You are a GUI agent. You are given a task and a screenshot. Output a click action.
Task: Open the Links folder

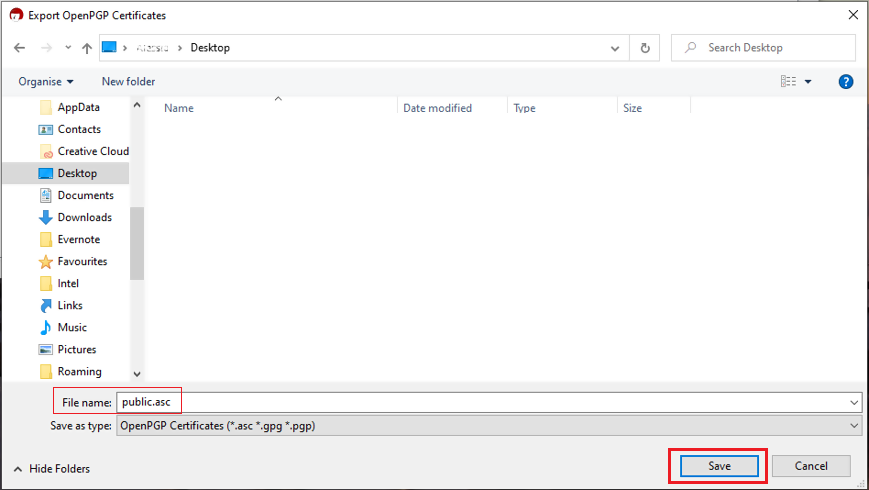coord(70,305)
